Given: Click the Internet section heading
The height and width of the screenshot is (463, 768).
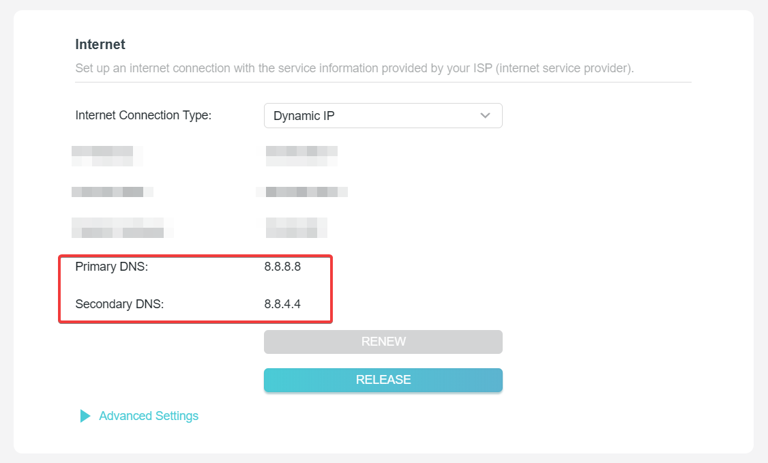Looking at the screenshot, I should tap(100, 44).
